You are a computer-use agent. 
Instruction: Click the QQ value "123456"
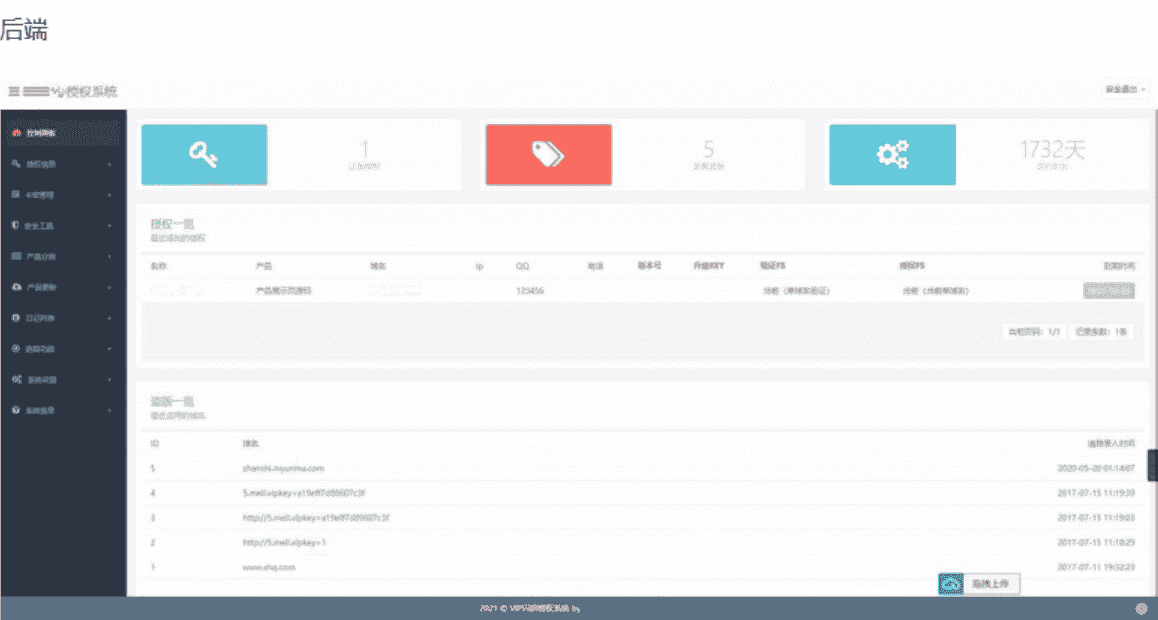[530, 291]
